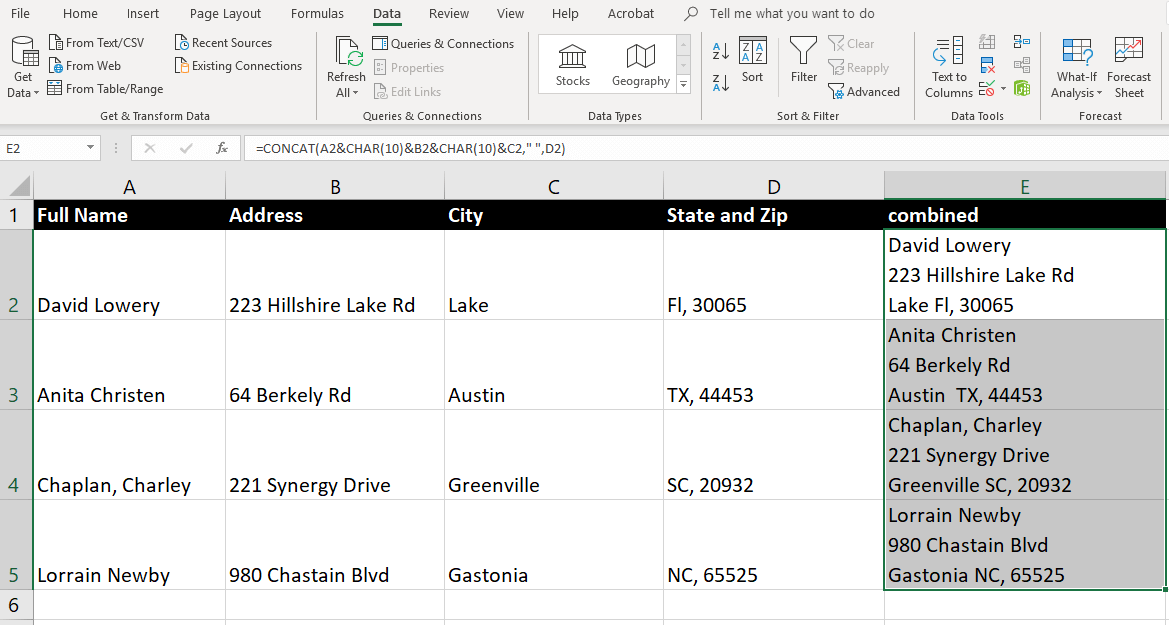
Task: Click the Stocks data type icon
Action: tap(573, 65)
